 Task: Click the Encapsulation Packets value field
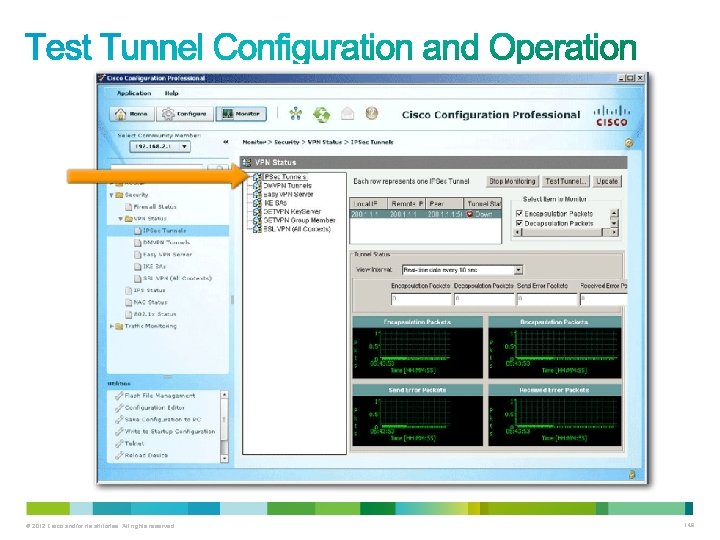(x=421, y=299)
